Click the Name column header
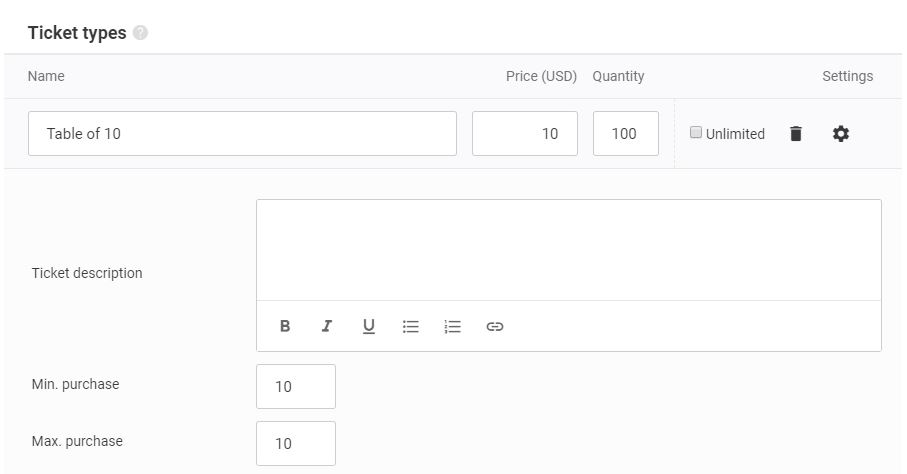The width and height of the screenshot is (907, 474). (x=46, y=76)
